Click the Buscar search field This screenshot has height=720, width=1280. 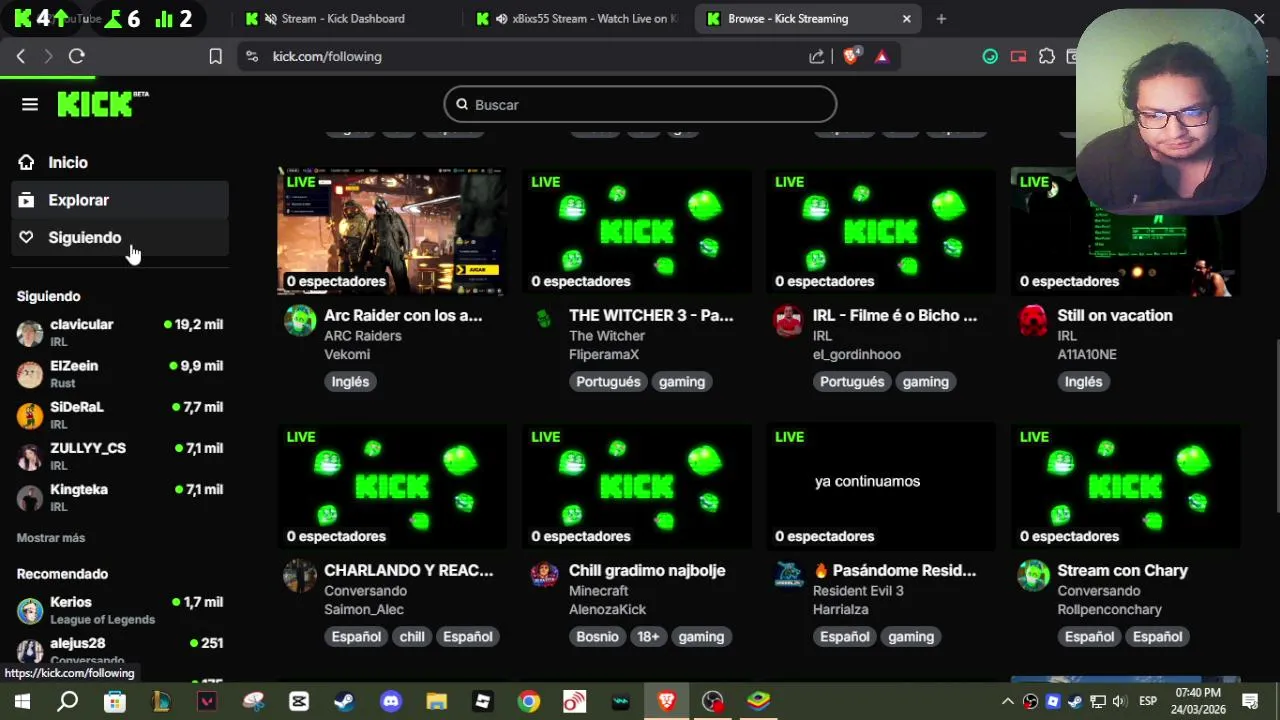(x=640, y=104)
